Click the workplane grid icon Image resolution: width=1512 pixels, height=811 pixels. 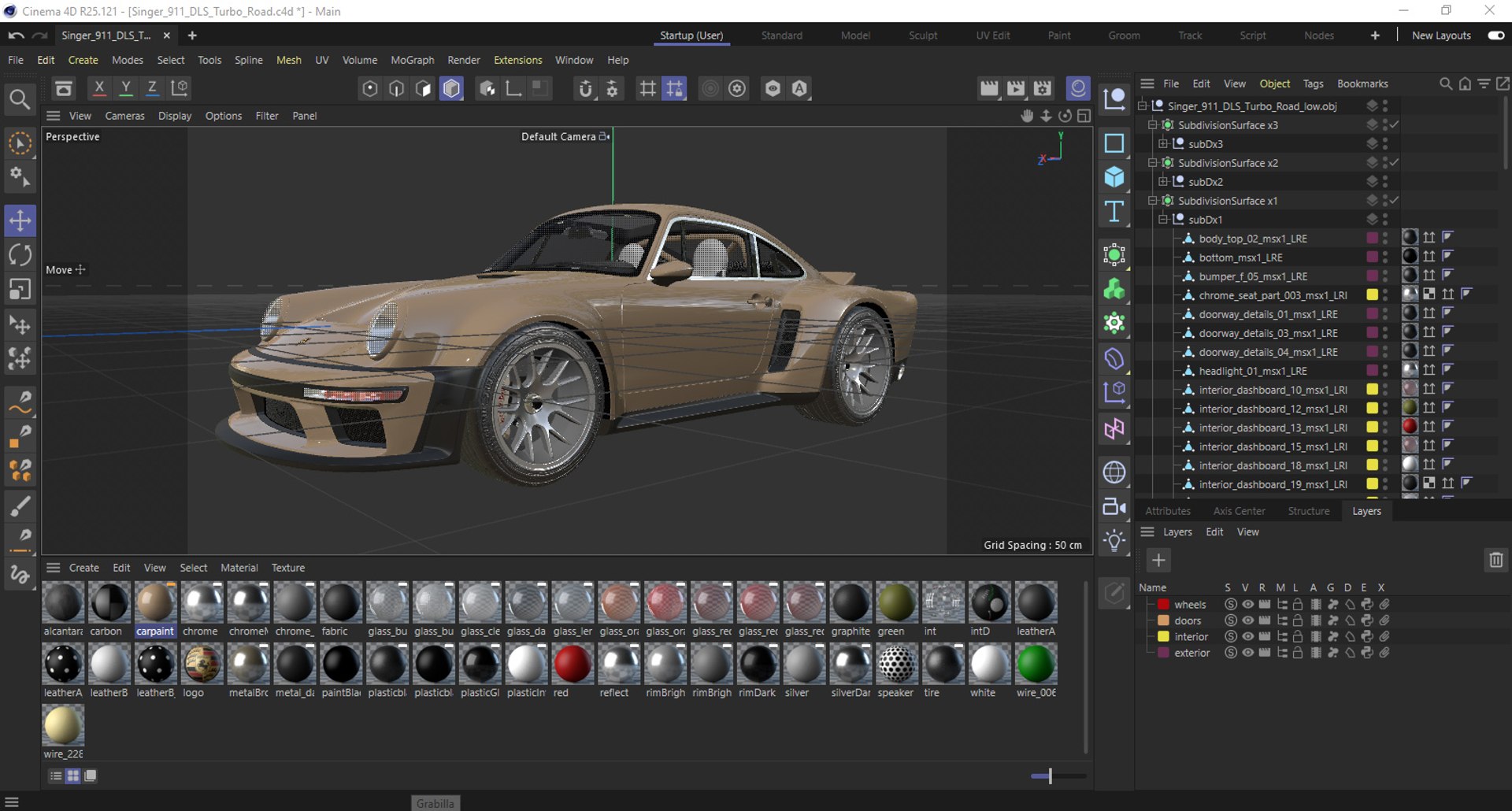click(647, 88)
